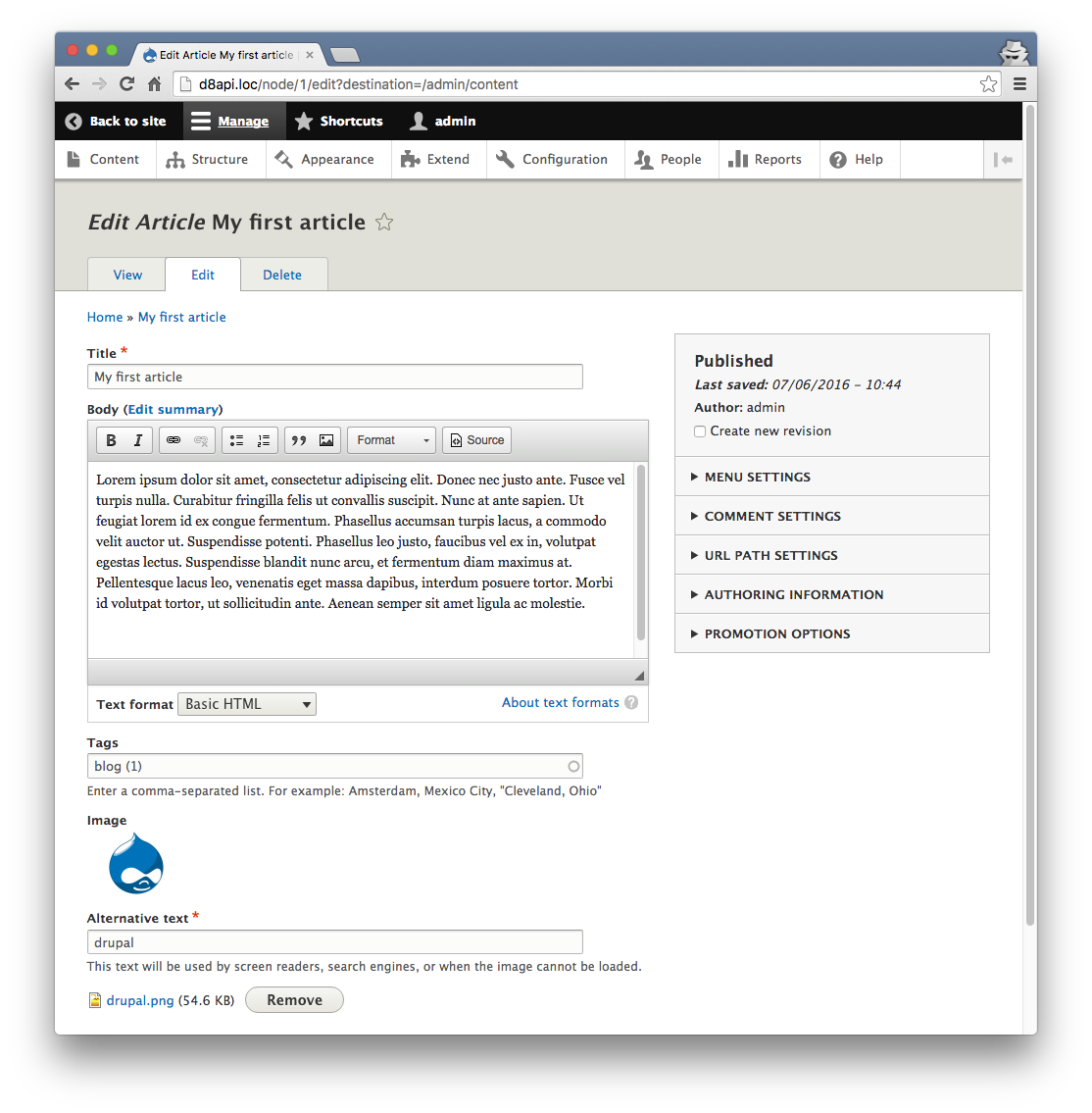Expand URL Path Settings section
1092x1113 pixels.
(x=831, y=555)
